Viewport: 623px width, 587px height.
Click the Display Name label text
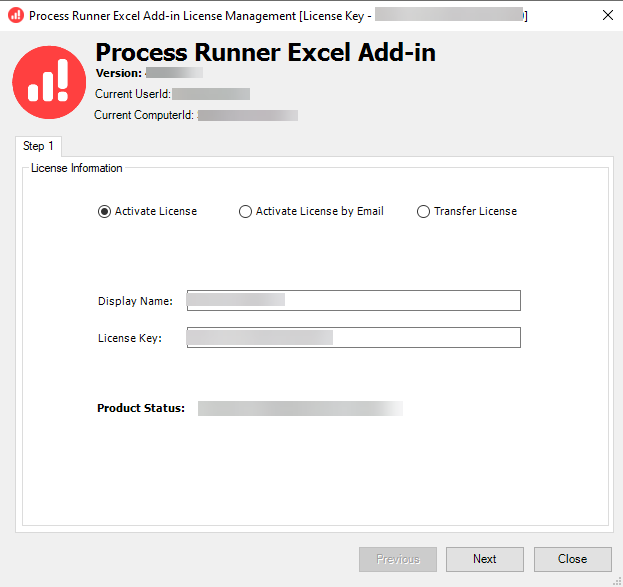135,301
